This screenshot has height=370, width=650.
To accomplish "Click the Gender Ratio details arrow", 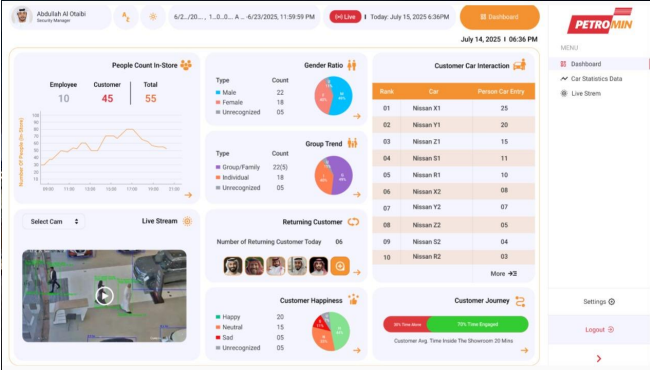I will tap(357, 116).
